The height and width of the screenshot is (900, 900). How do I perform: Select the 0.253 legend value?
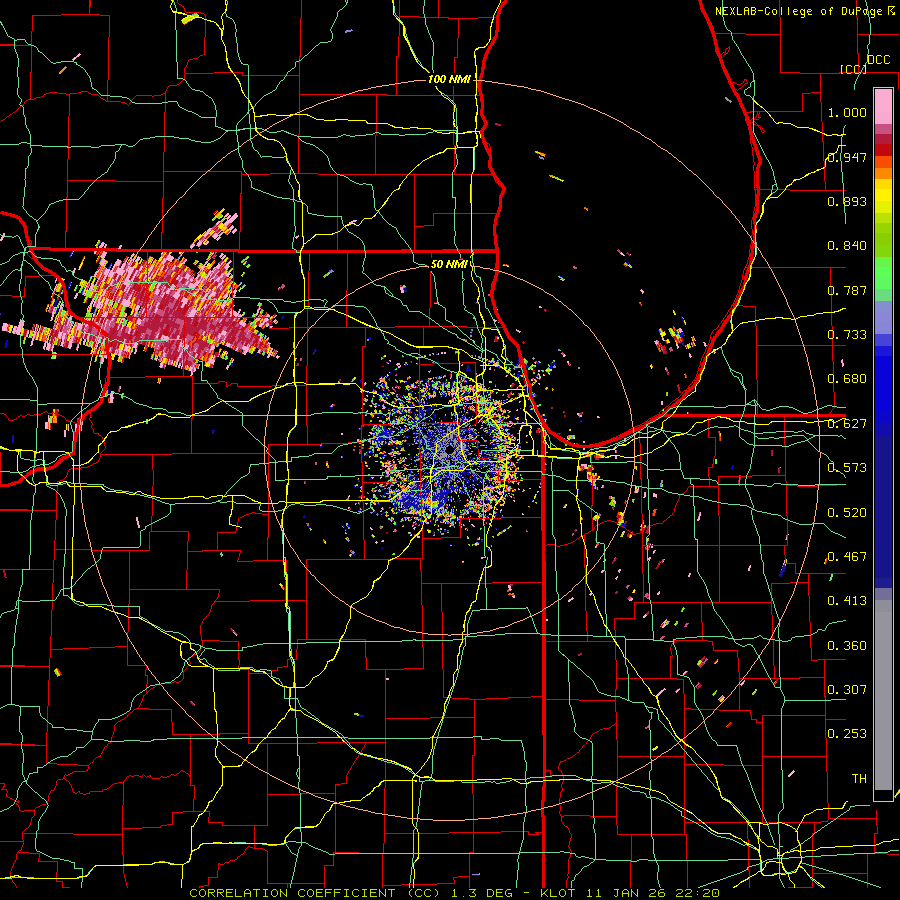pos(847,734)
